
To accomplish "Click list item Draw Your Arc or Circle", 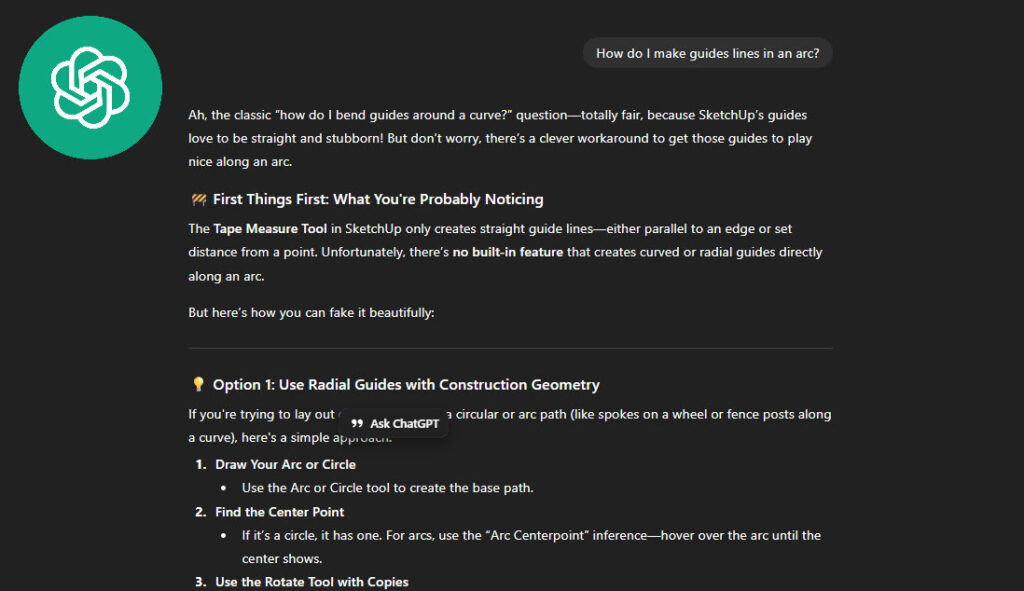I will (286, 464).
